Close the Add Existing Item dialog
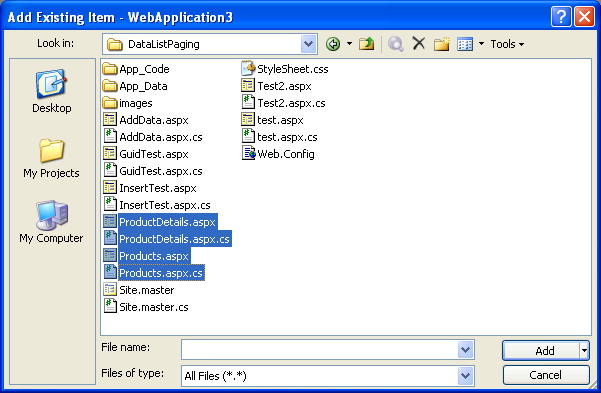This screenshot has width=601, height=393. click(584, 17)
